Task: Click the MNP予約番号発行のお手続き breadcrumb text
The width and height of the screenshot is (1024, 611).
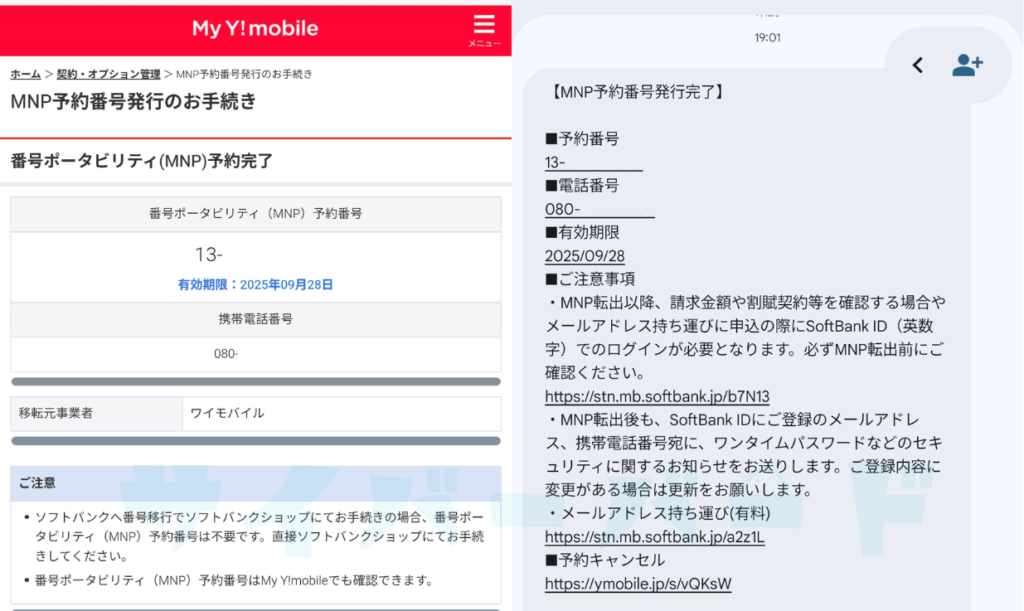Action: click(244, 74)
